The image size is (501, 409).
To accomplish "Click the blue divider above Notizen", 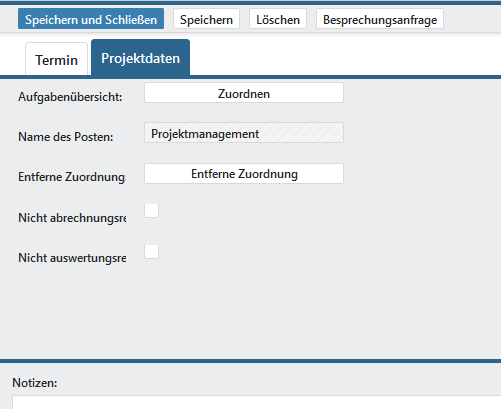I will (x=250, y=361).
